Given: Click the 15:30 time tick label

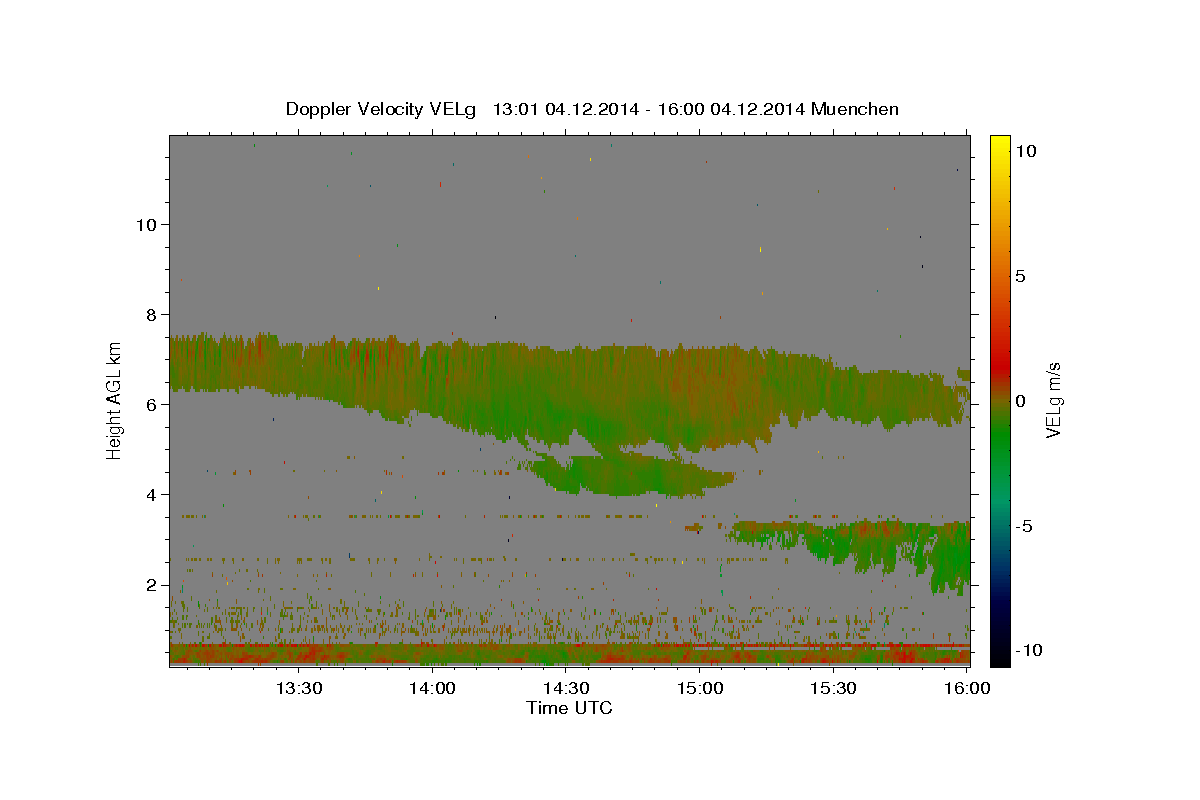Looking at the screenshot, I should [x=833, y=689].
